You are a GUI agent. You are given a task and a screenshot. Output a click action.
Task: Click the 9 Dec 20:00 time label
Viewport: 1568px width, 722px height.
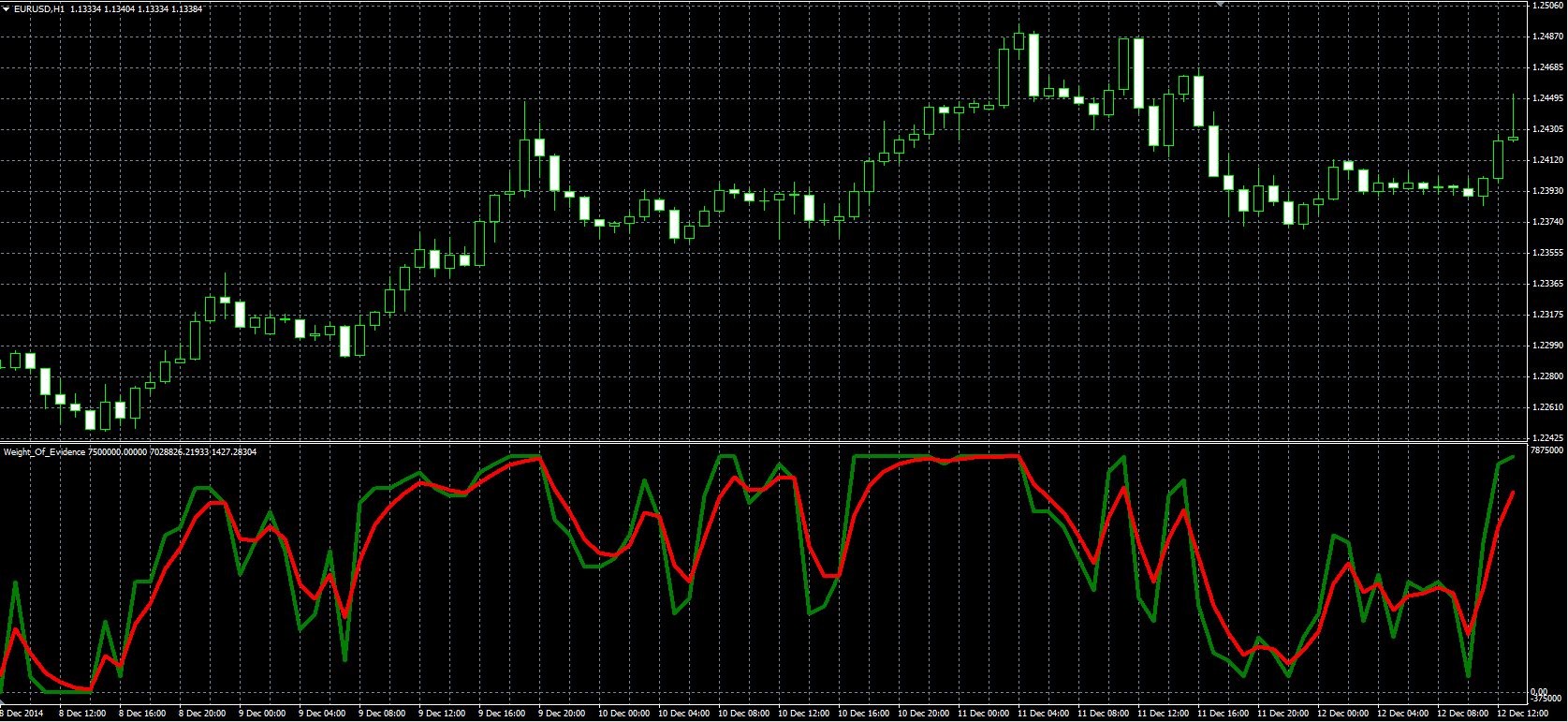pos(562,714)
